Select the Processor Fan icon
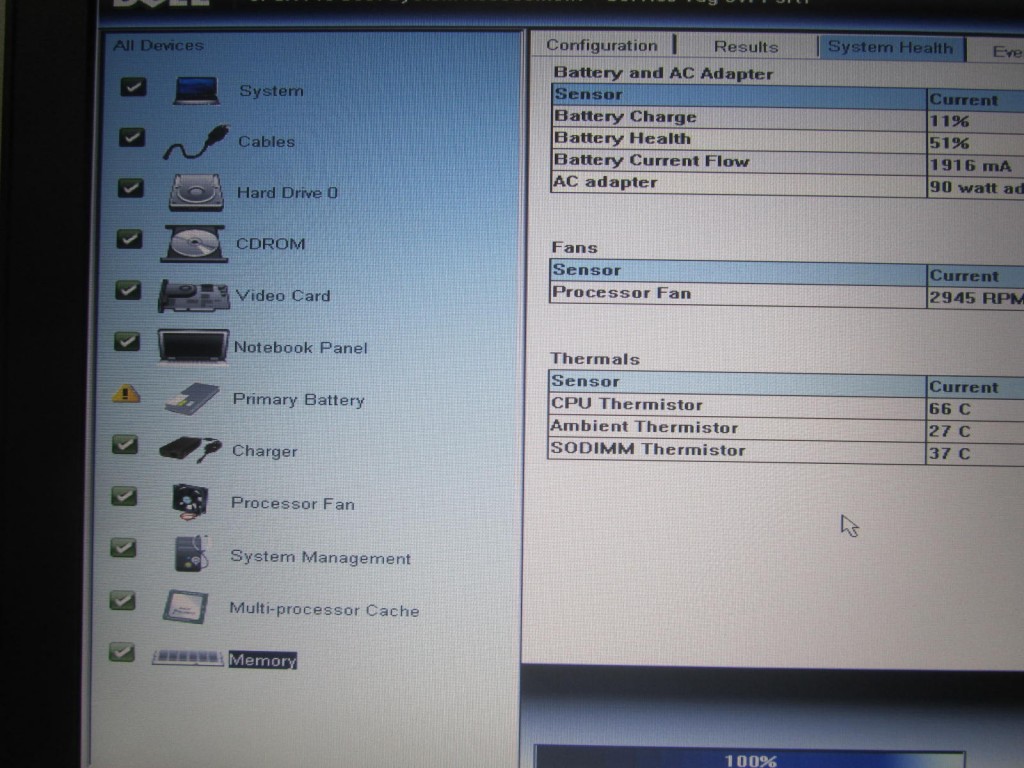The width and height of the screenshot is (1024, 768). [189, 502]
